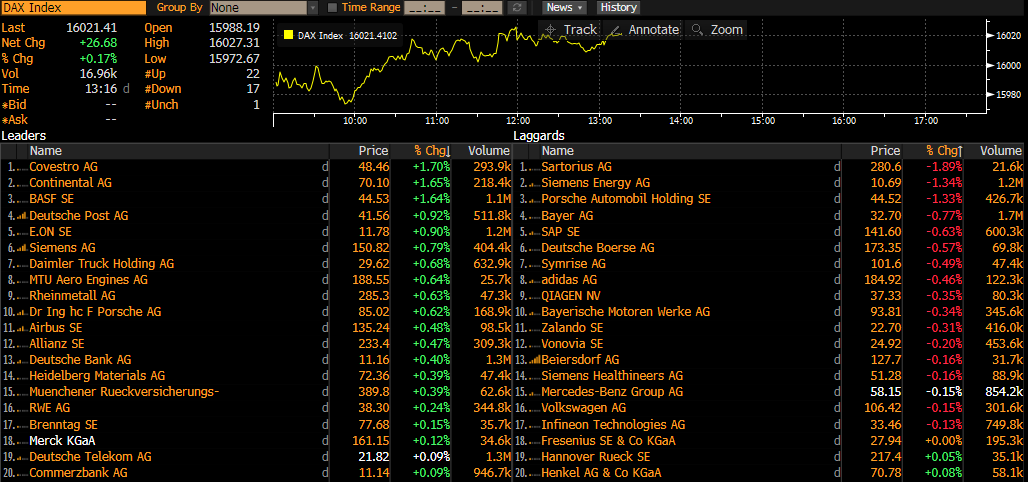Click the refresh icon beside time range
This screenshot has width=1028, height=482.
tap(518, 7)
